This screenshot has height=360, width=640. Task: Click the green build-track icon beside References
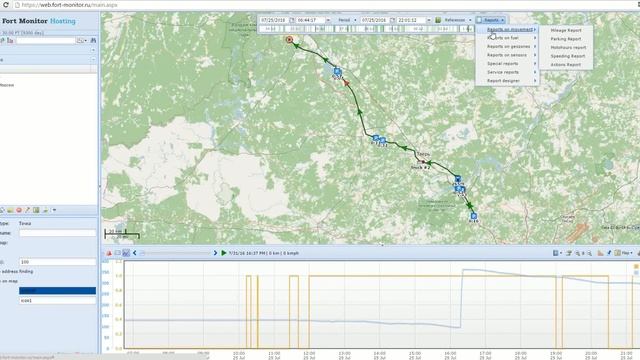tap(438, 20)
